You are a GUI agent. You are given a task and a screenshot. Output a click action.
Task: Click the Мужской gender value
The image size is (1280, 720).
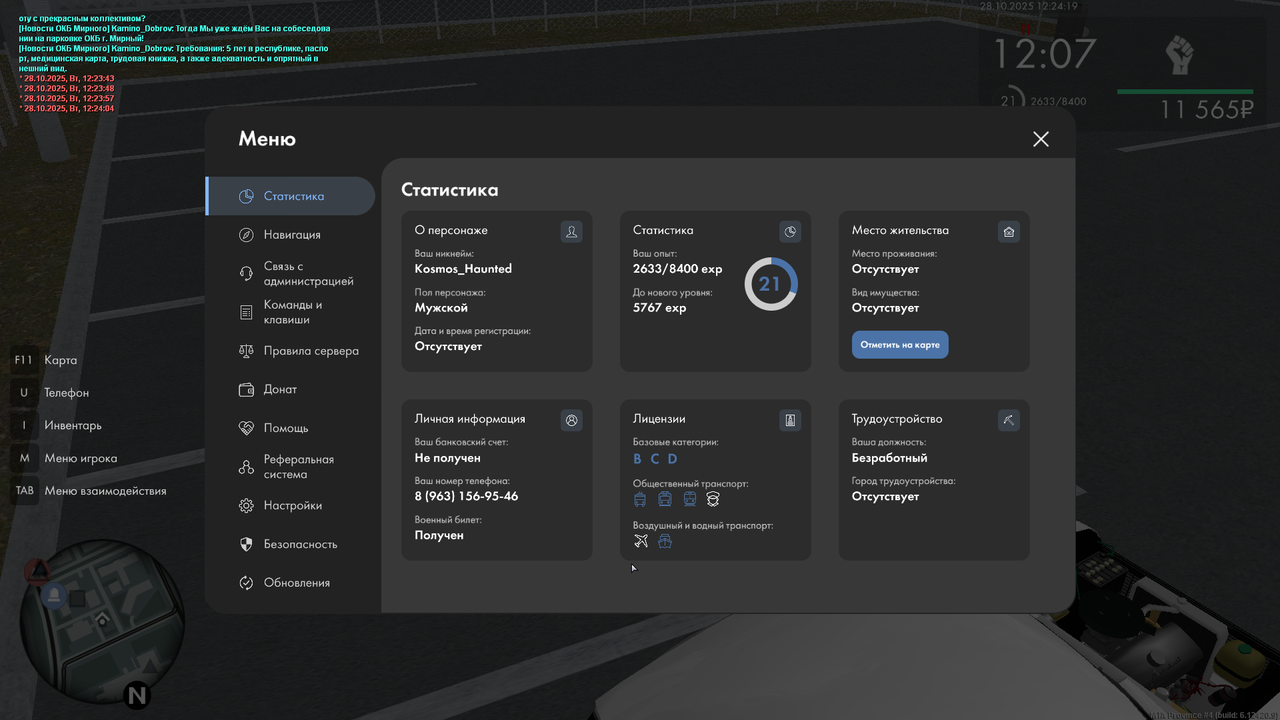point(441,308)
